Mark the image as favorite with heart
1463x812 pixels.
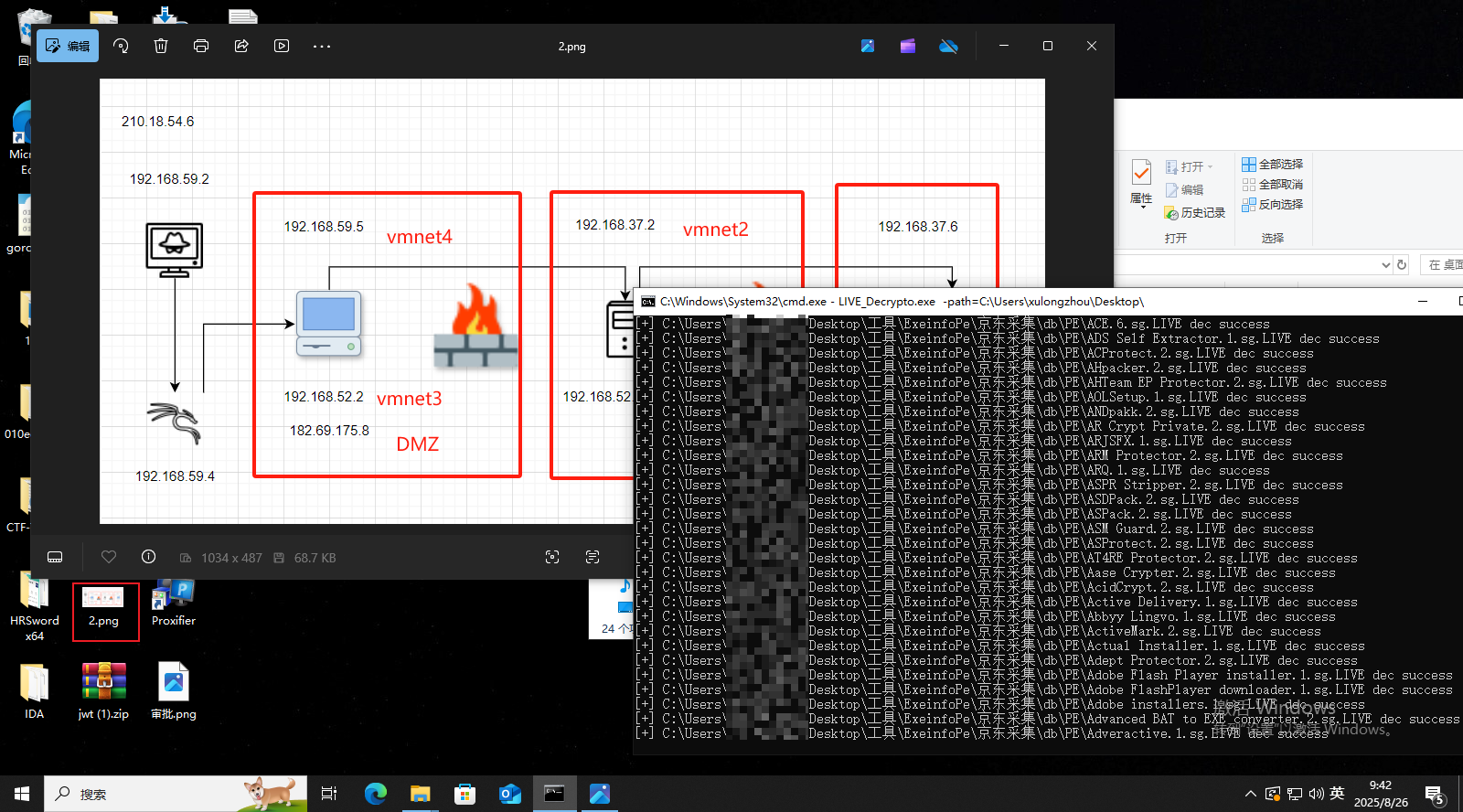click(109, 557)
